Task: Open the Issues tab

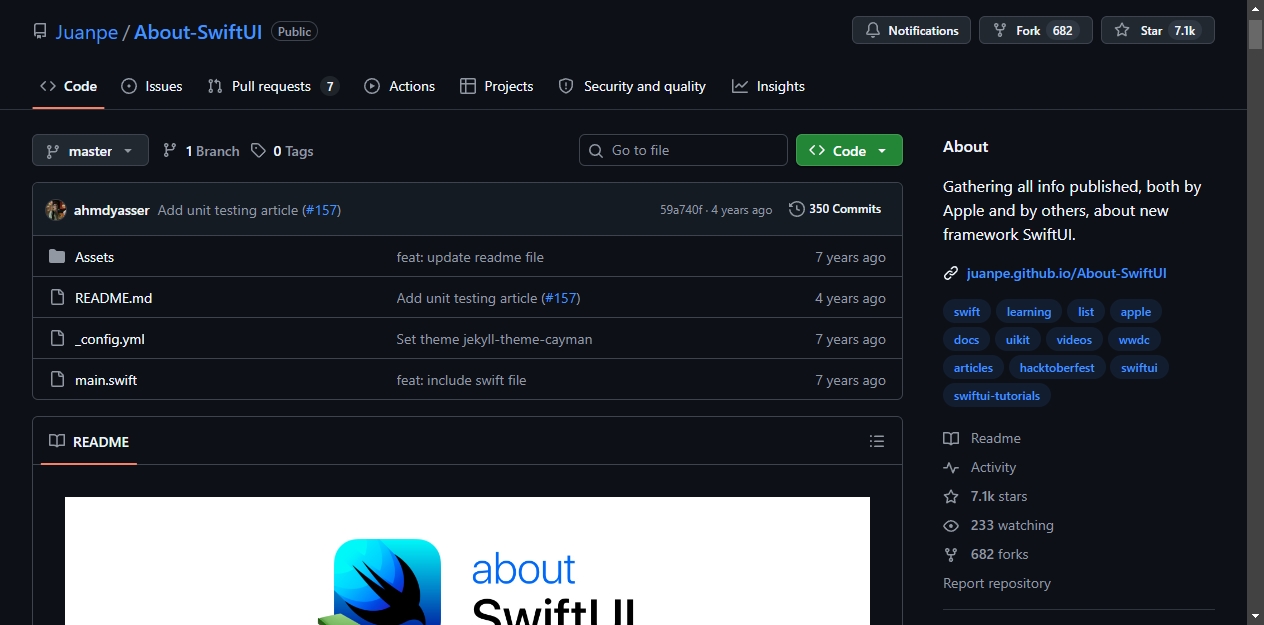Action: [x=152, y=86]
